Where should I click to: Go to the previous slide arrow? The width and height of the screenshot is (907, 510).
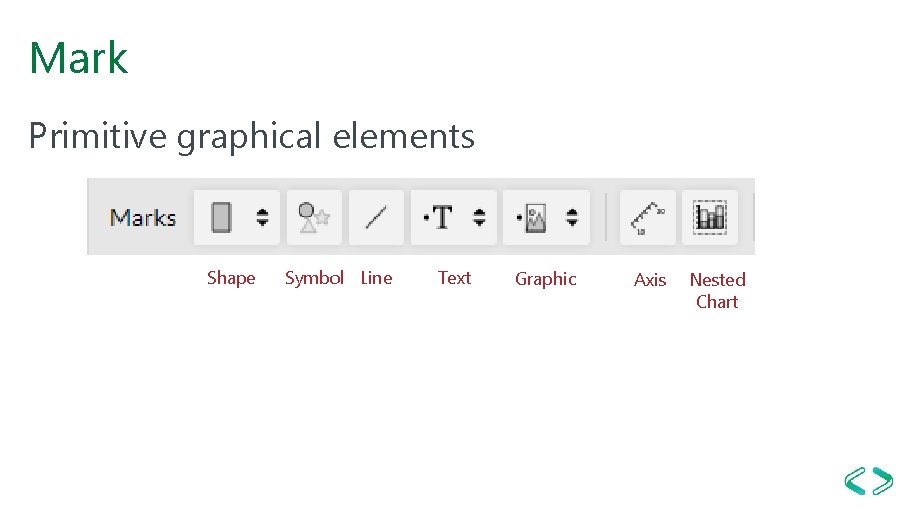855,481
